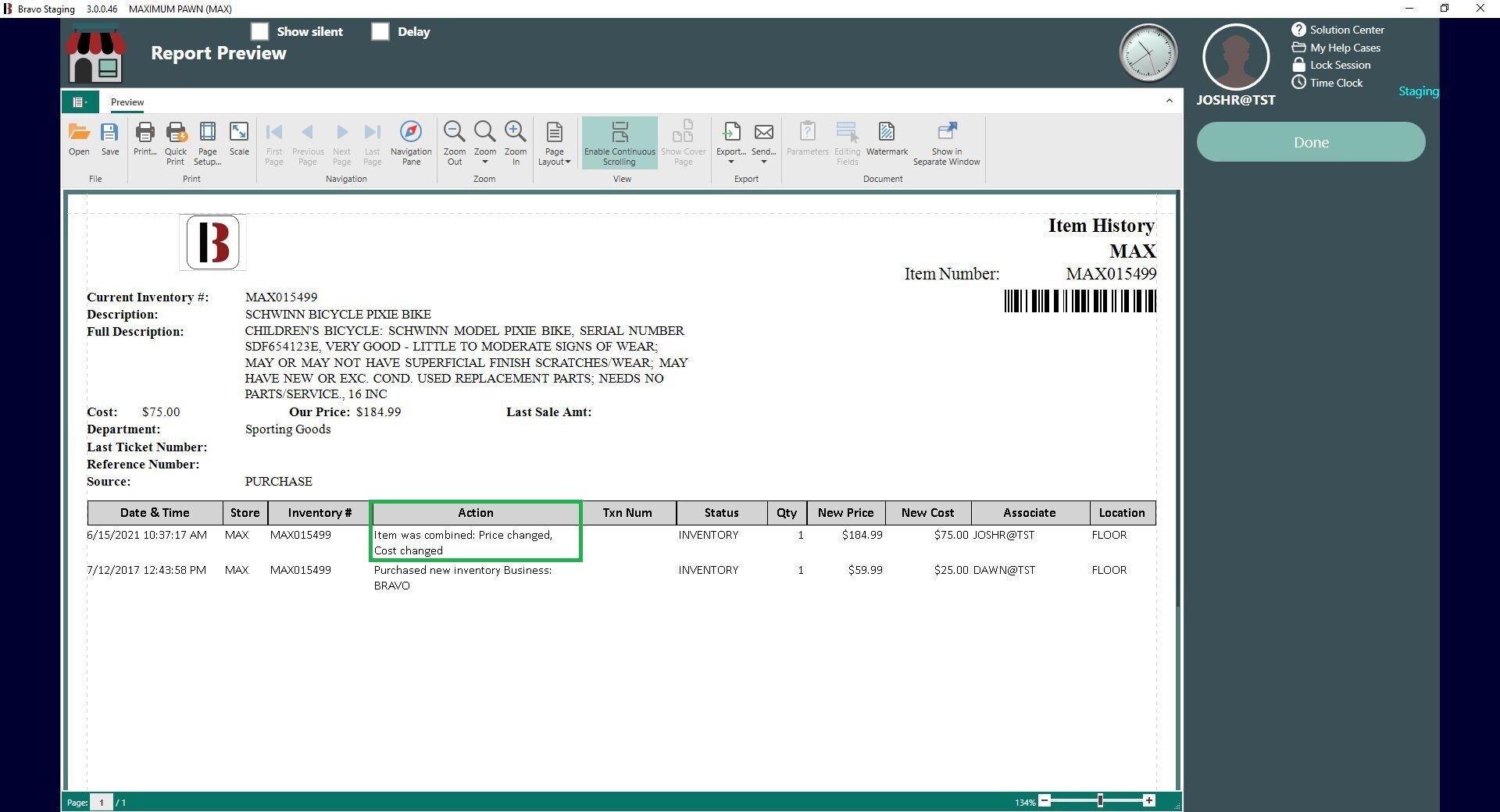This screenshot has width=1500, height=812.
Task: Open the ribbon application menu button
Action: pos(80,102)
